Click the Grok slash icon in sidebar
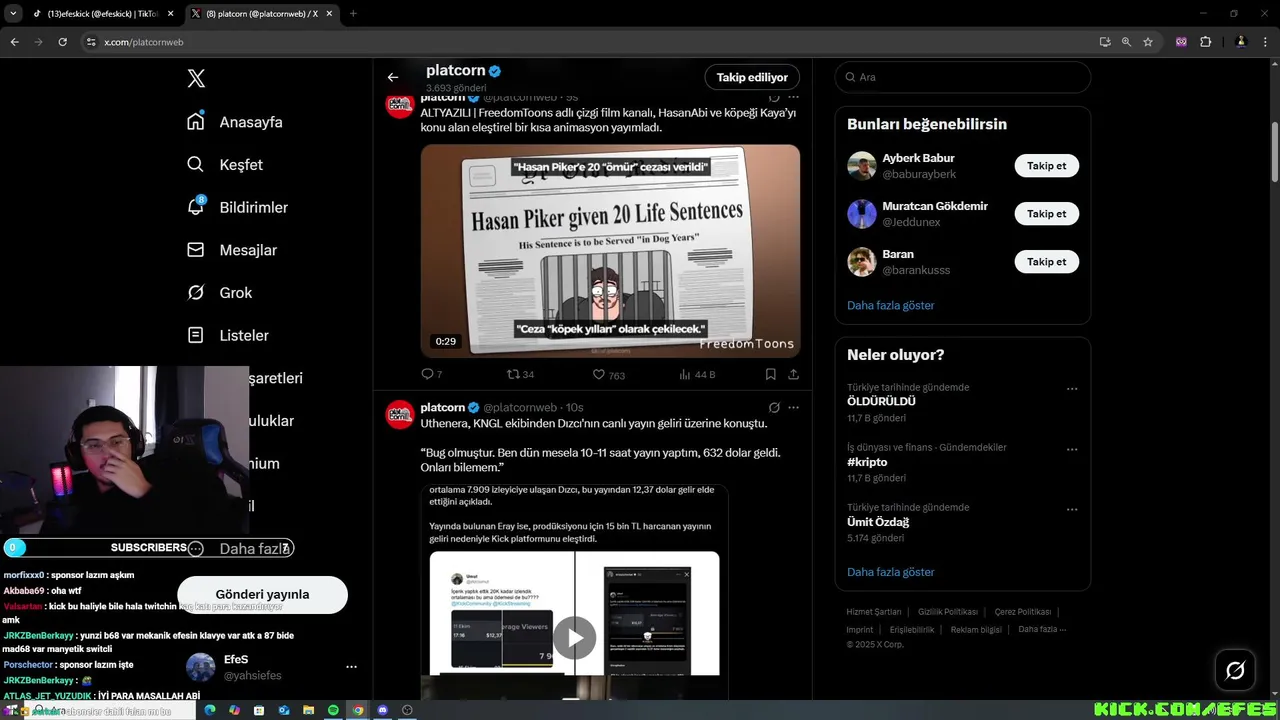Screen dimensions: 1280x720 pyautogui.click(x=196, y=293)
